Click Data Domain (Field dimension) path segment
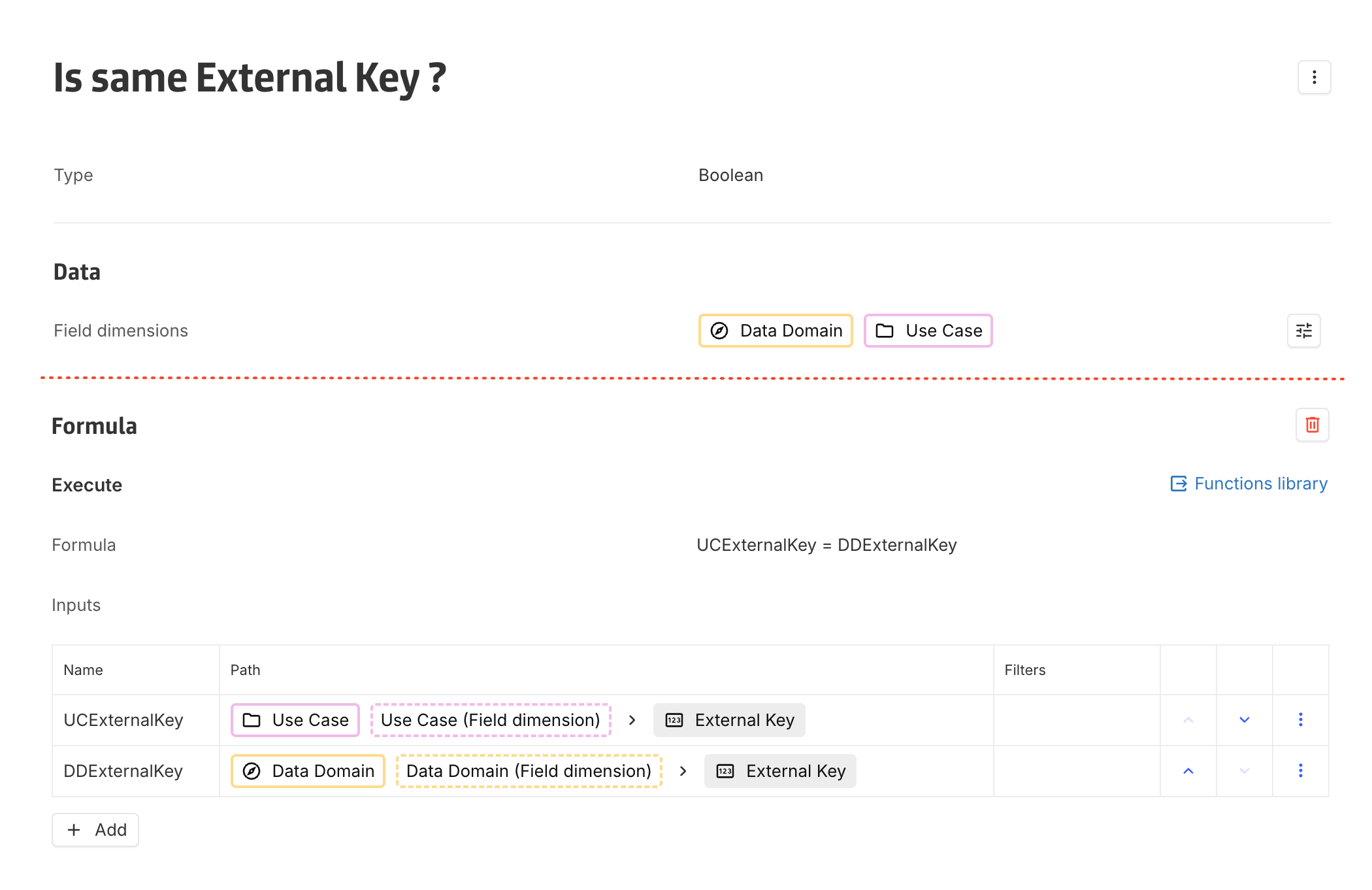The image size is (1372, 890). pyautogui.click(x=529, y=771)
